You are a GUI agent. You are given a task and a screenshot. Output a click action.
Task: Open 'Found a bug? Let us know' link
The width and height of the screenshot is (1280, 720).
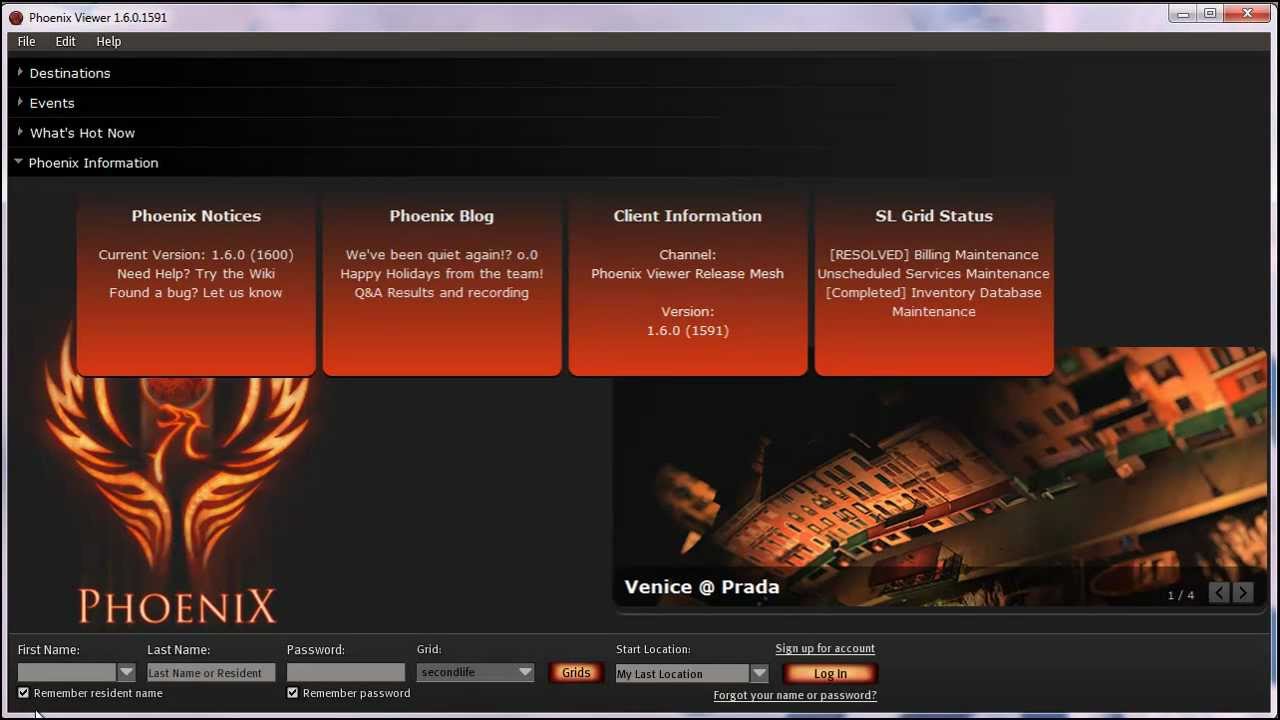click(x=196, y=292)
